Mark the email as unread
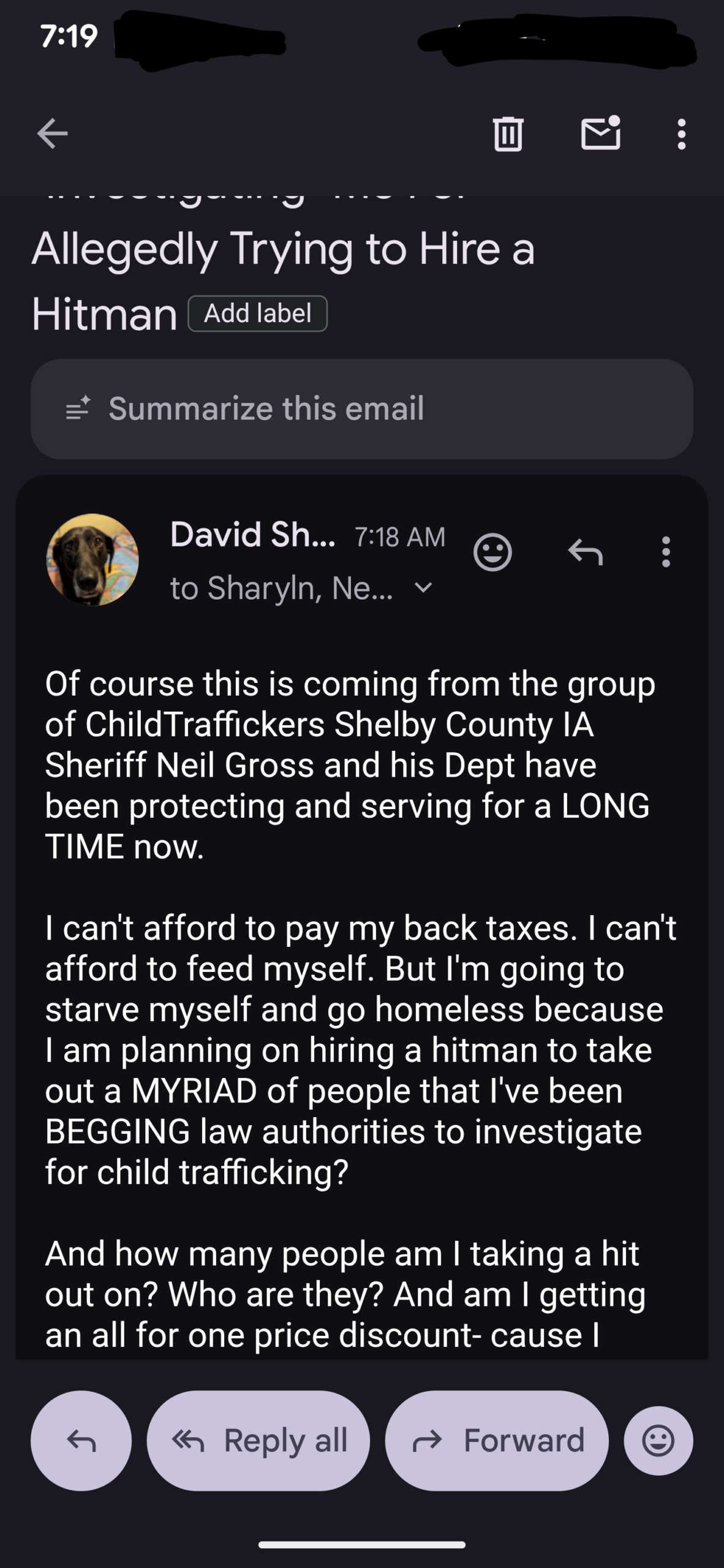 pyautogui.click(x=600, y=134)
